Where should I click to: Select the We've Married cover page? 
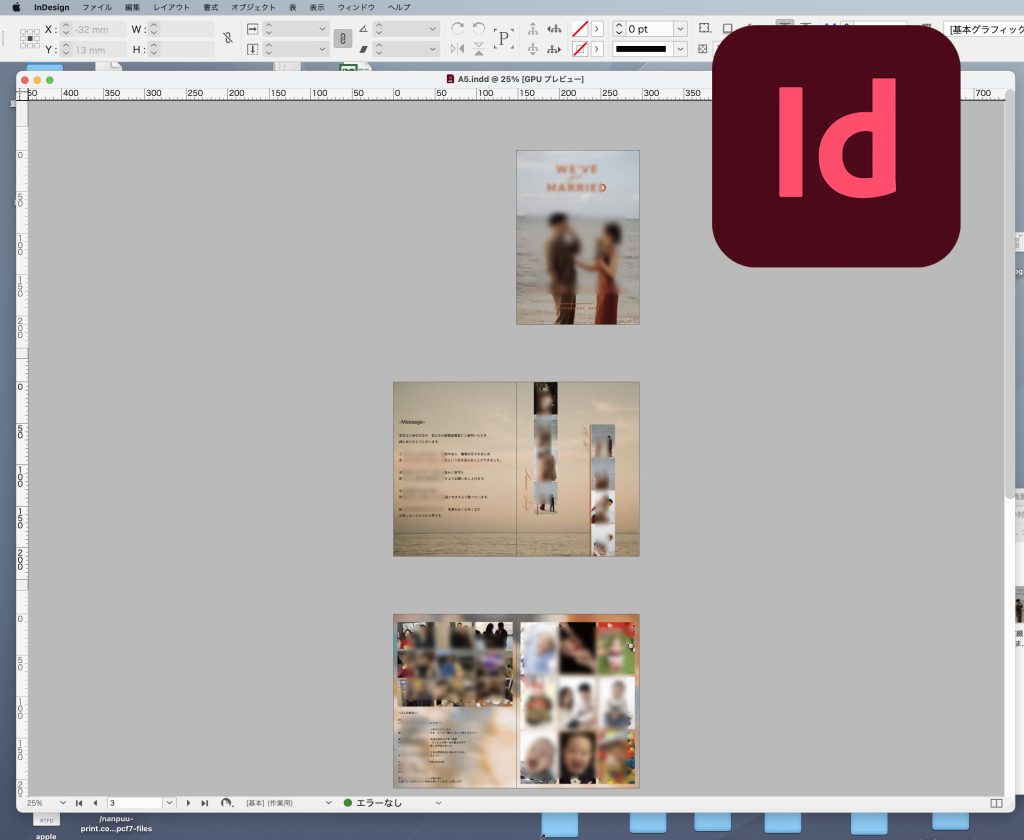[x=577, y=237]
